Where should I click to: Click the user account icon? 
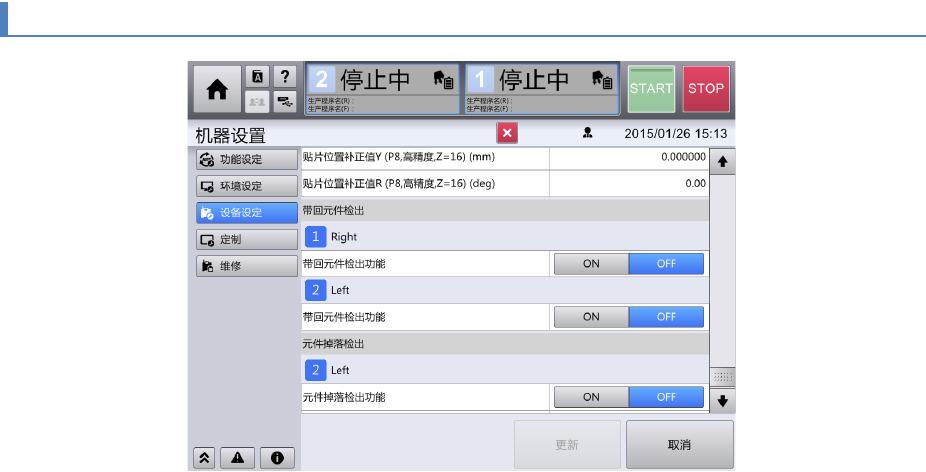(588, 133)
